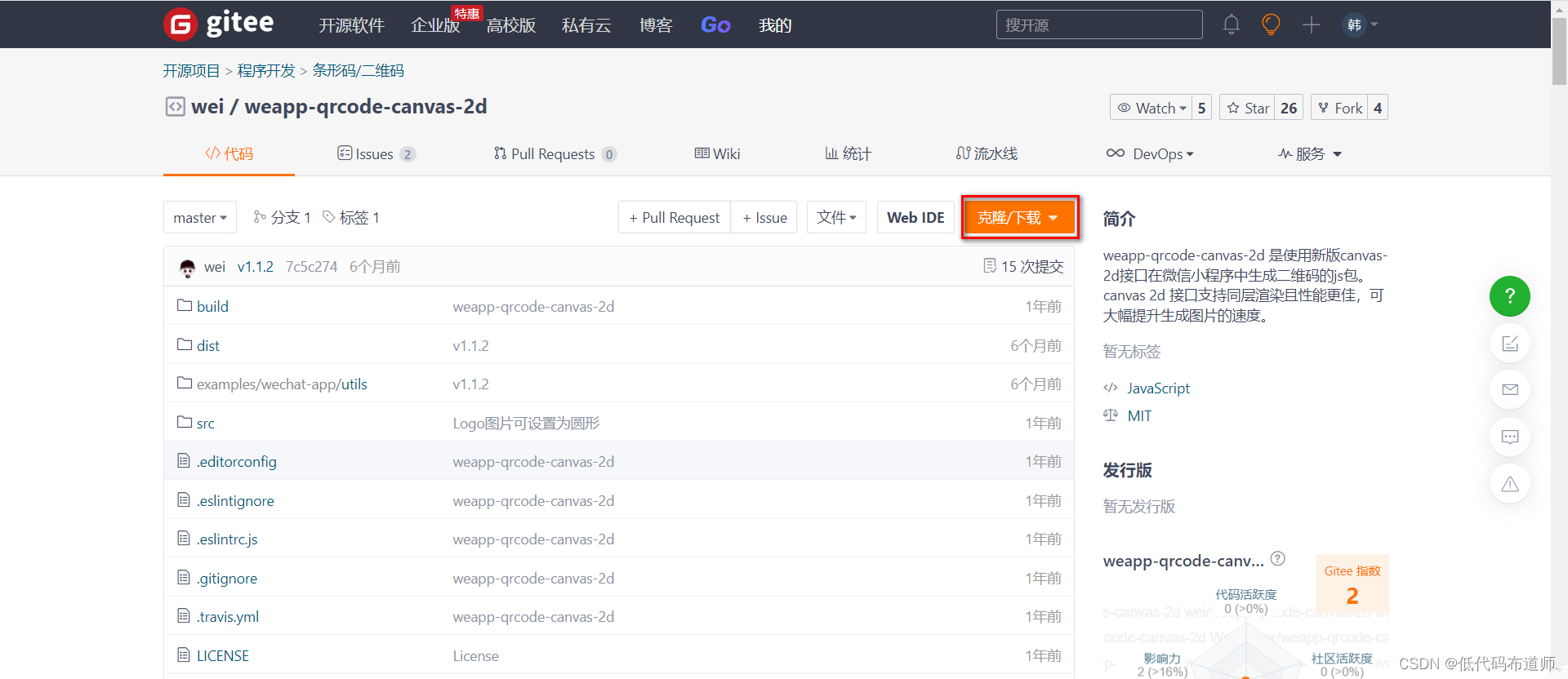
Task: Open the 文件 dropdown menu
Action: point(836,217)
